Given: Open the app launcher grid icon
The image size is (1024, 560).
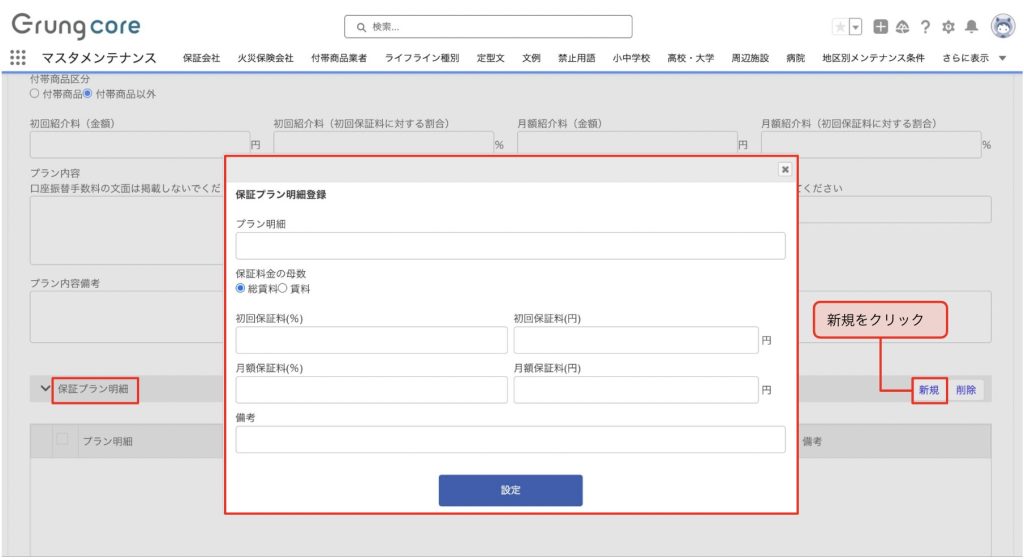Looking at the screenshot, I should (18, 58).
